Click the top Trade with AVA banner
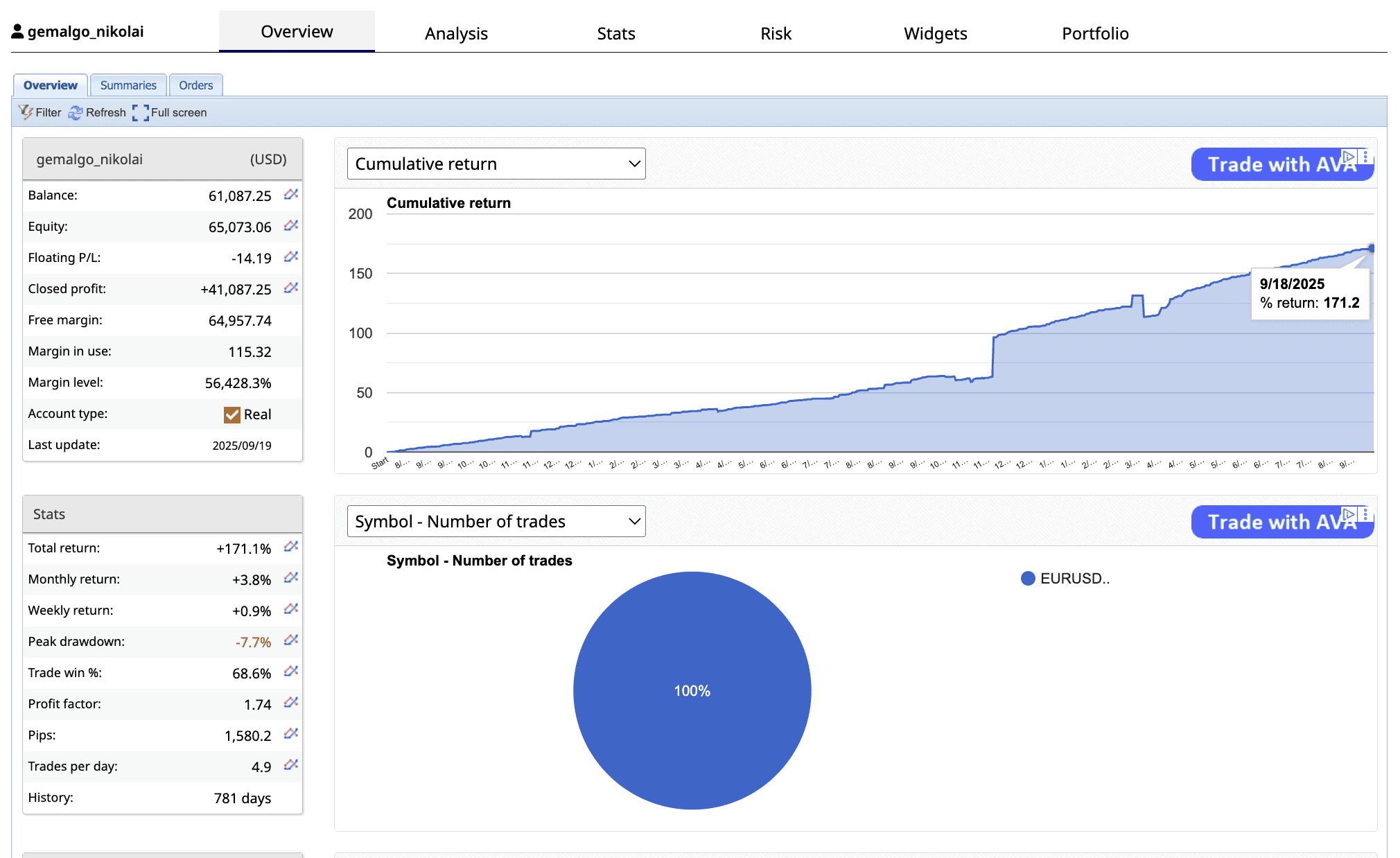 click(1268, 165)
